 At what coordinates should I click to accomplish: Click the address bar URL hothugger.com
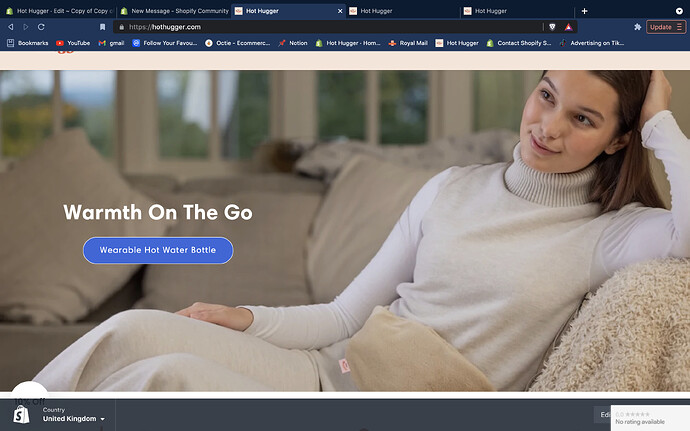click(165, 27)
